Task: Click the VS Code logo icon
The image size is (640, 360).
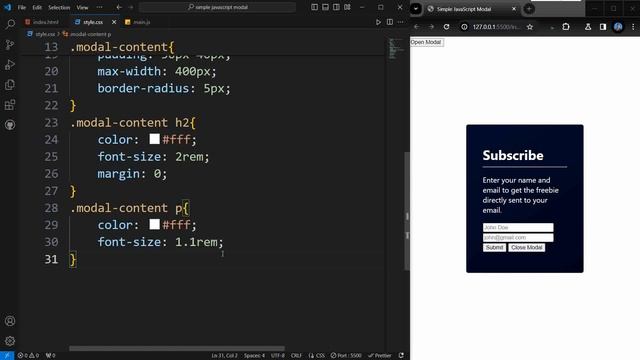Action: 7,7
